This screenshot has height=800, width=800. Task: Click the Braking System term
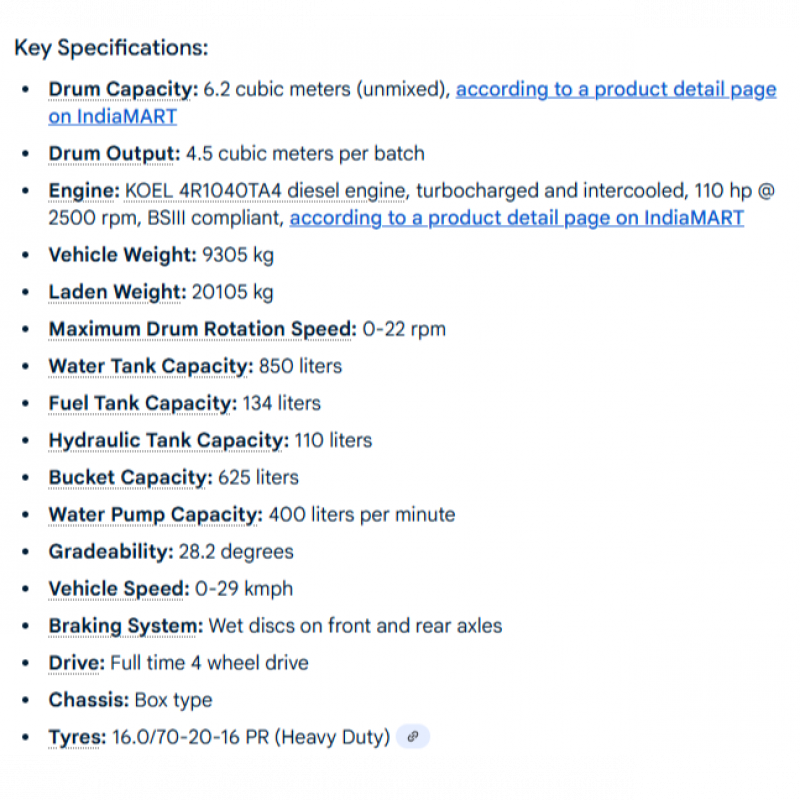coord(125,626)
